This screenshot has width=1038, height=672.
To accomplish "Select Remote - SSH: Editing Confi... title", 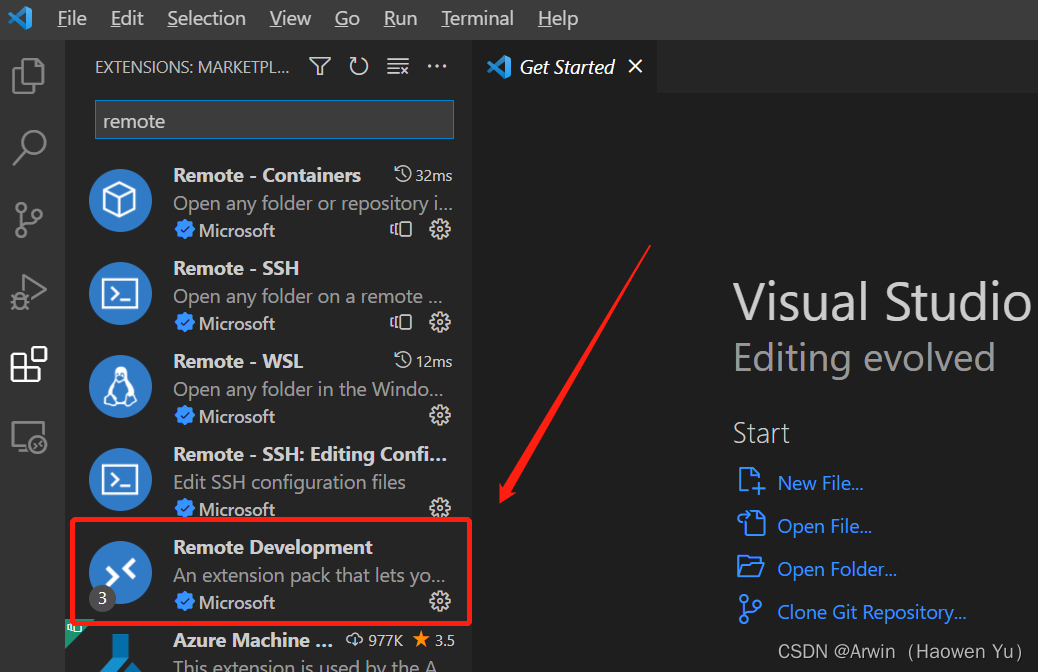I will click(x=310, y=454).
